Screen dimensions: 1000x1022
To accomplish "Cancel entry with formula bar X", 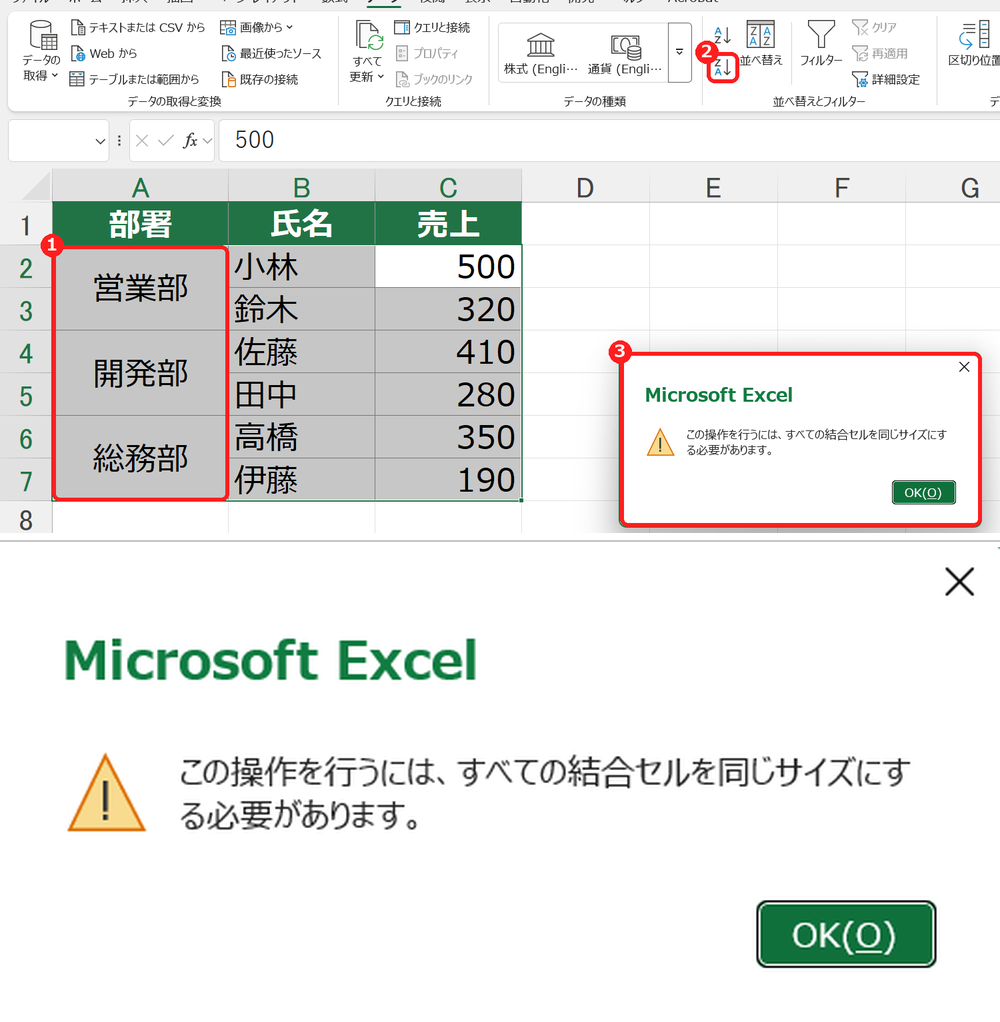I will (142, 141).
